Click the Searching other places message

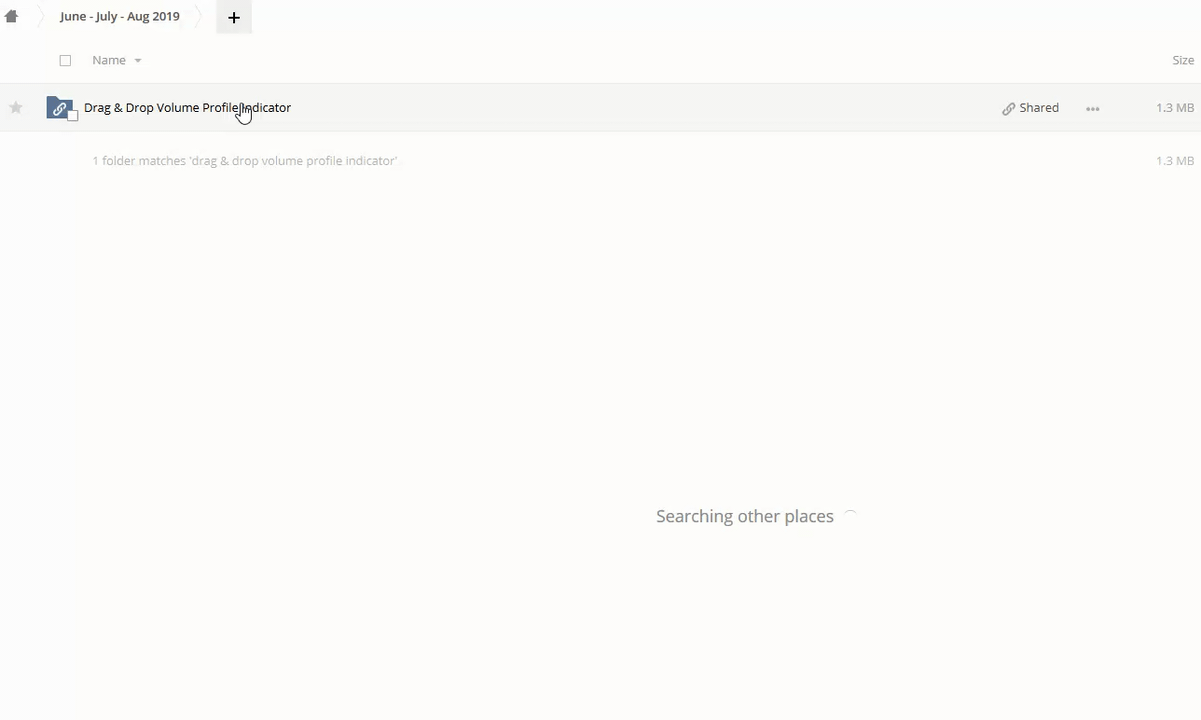(744, 516)
